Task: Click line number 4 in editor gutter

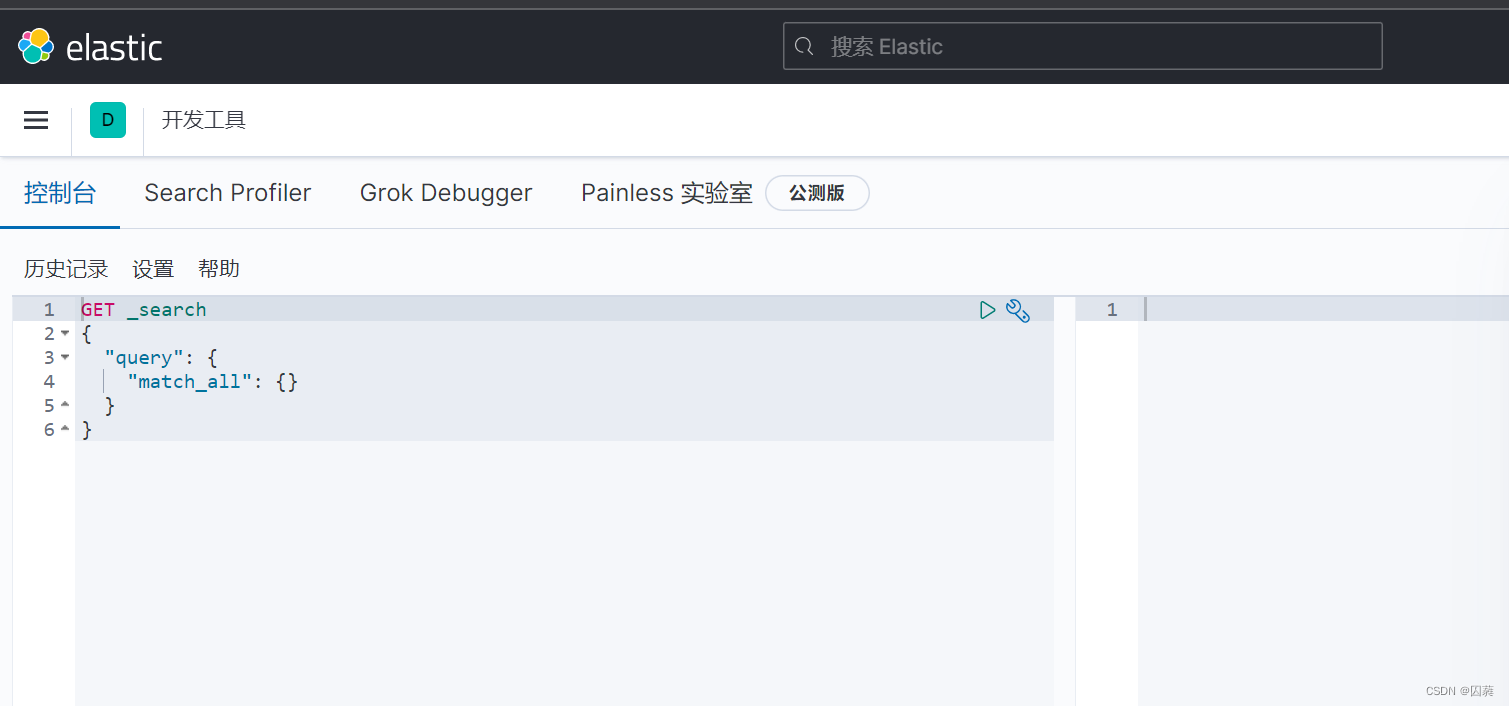Action: pos(49,381)
